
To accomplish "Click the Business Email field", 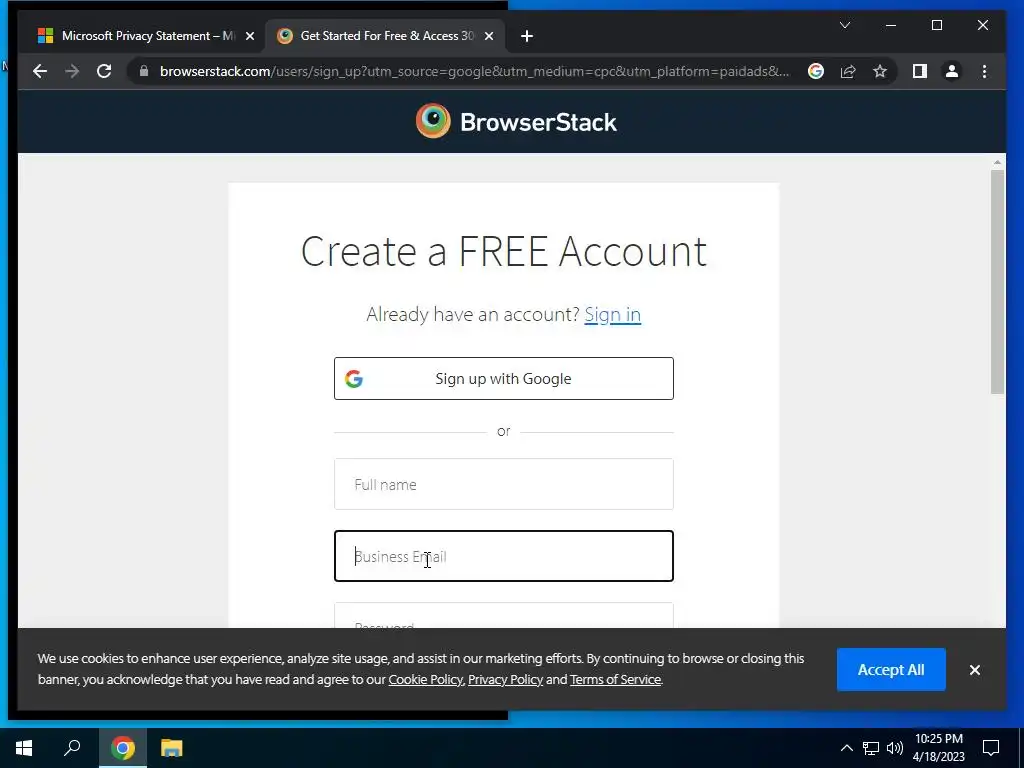I will (504, 556).
